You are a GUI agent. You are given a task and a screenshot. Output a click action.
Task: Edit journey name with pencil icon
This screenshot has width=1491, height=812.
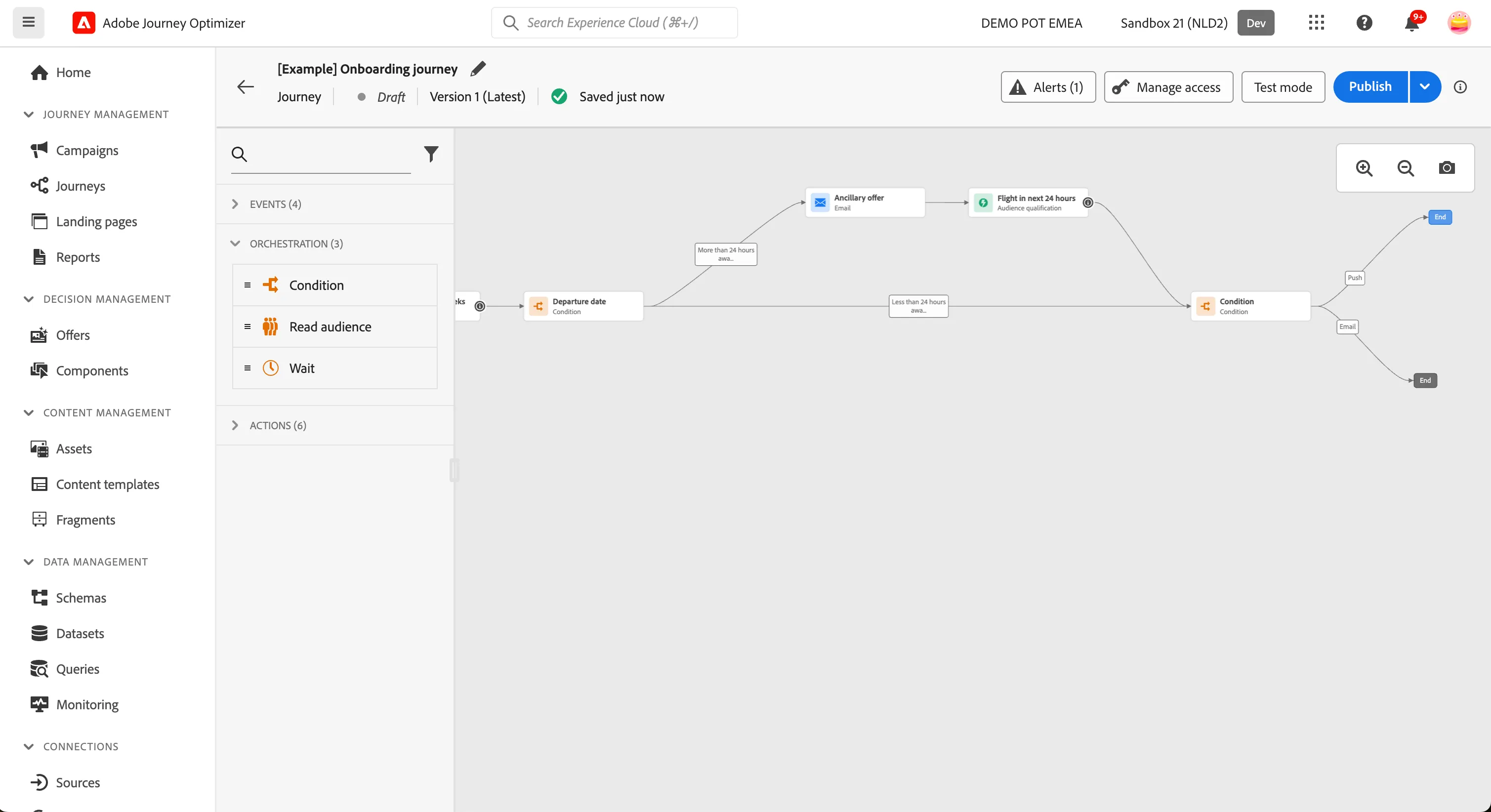[x=478, y=69]
